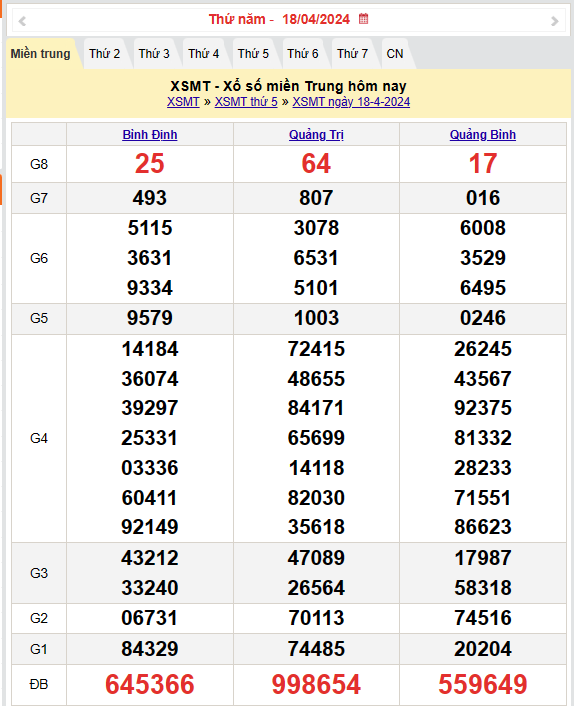Open the calendar date picker icon

pos(363,19)
